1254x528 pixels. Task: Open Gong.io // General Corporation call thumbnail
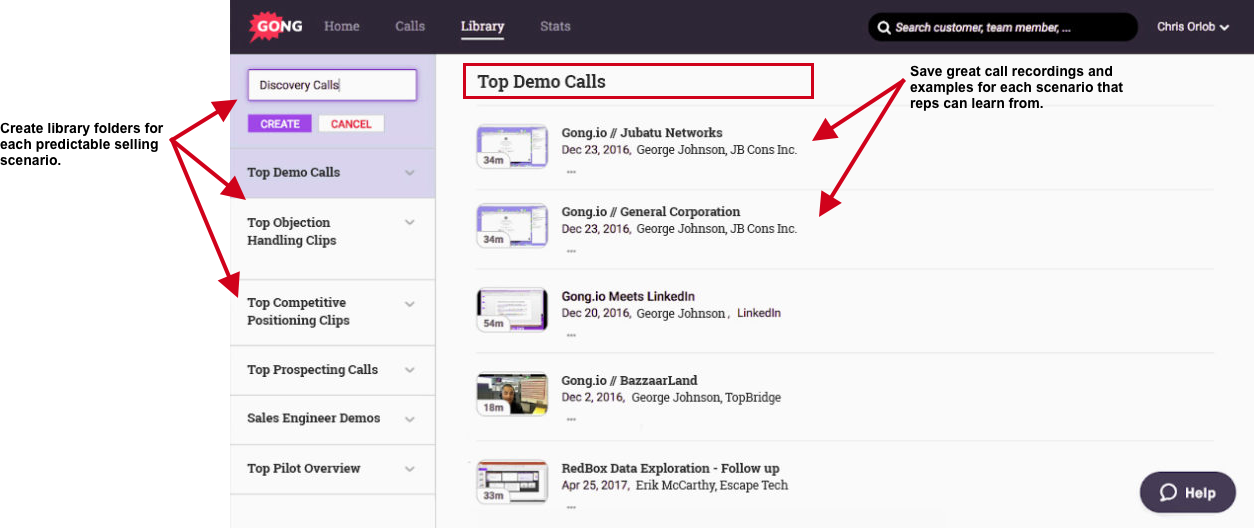[512, 225]
